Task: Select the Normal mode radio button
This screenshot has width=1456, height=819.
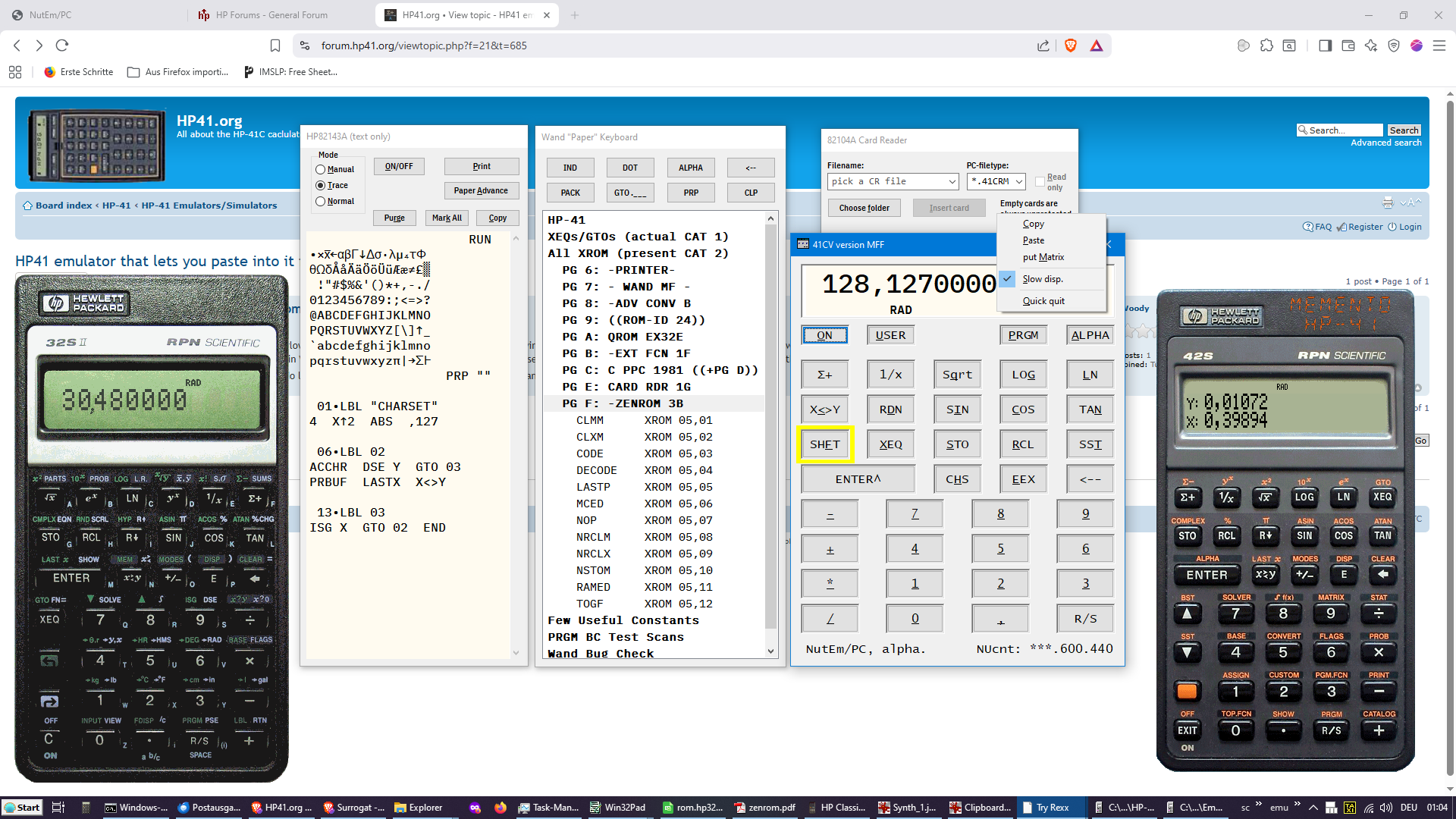Action: coord(320,202)
